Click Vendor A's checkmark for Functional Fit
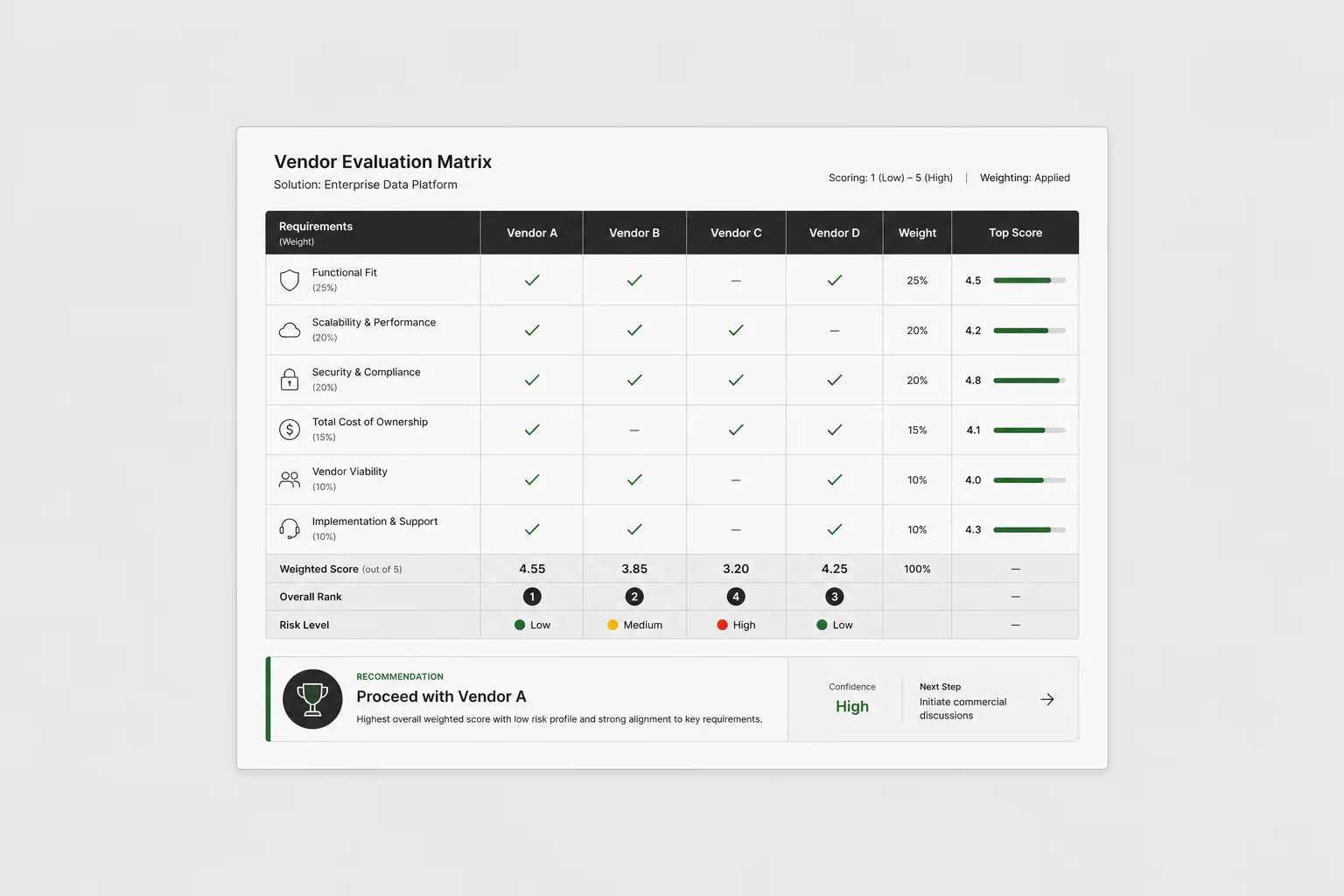 [532, 280]
